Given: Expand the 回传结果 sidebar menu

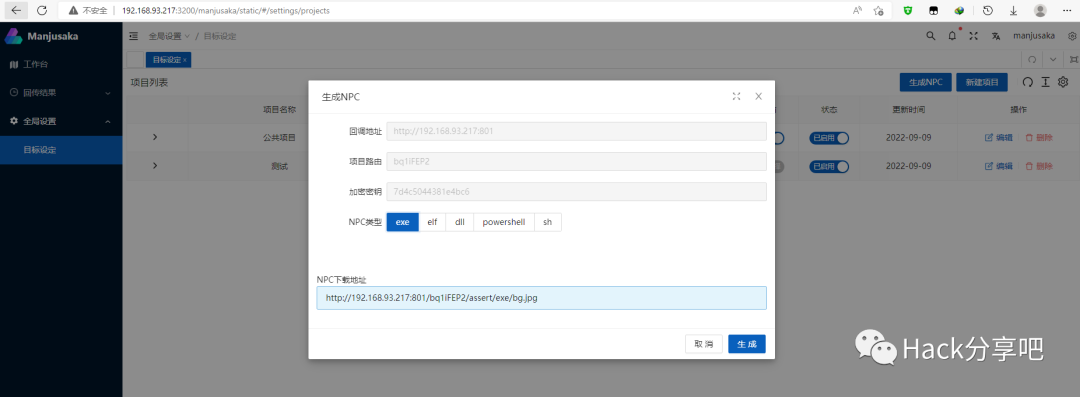Looking at the screenshot, I should (x=61, y=92).
